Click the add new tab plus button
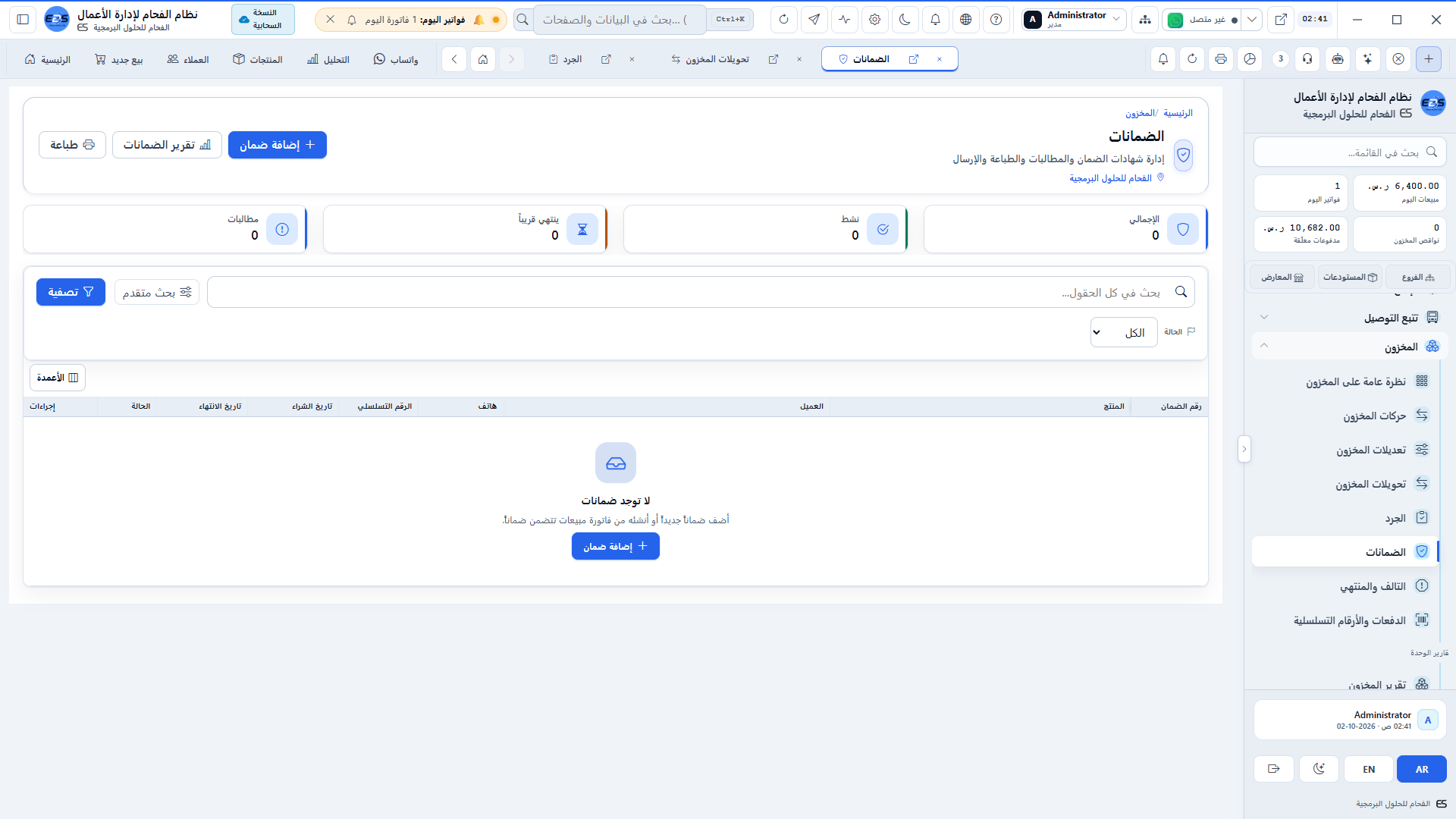Image resolution: width=1456 pixels, height=819 pixels. [x=1429, y=59]
